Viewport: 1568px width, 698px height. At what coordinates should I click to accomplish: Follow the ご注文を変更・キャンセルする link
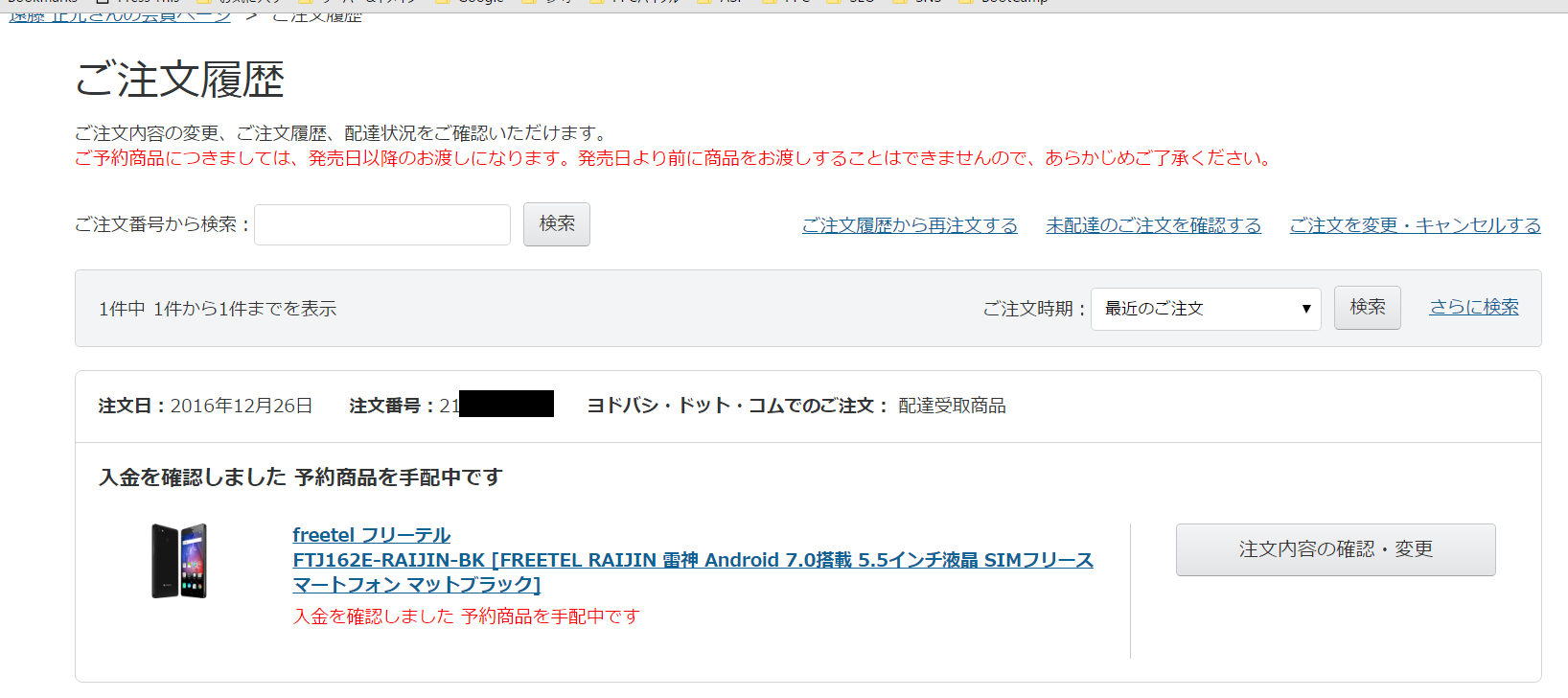point(1416,225)
